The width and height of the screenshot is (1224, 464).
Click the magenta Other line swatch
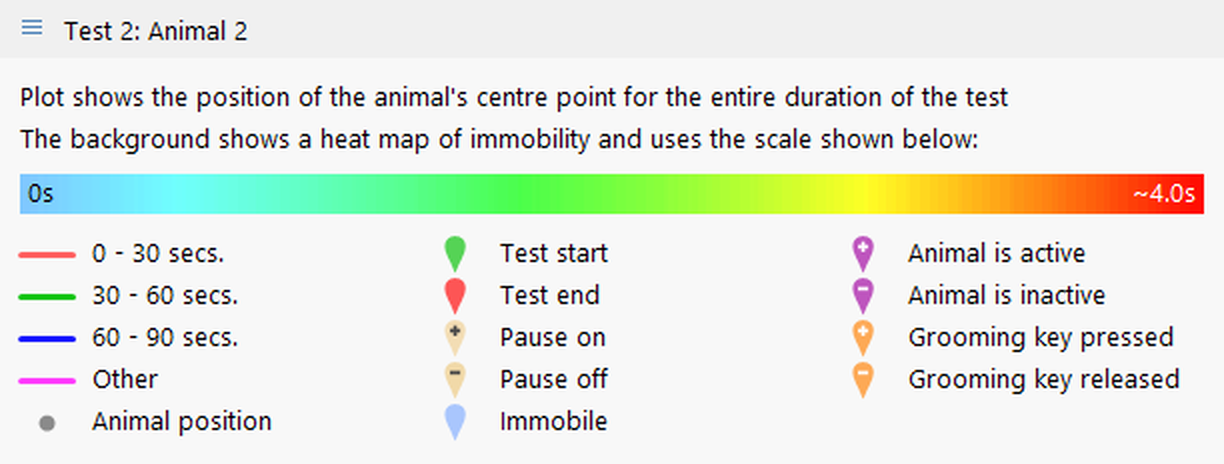pos(47,381)
